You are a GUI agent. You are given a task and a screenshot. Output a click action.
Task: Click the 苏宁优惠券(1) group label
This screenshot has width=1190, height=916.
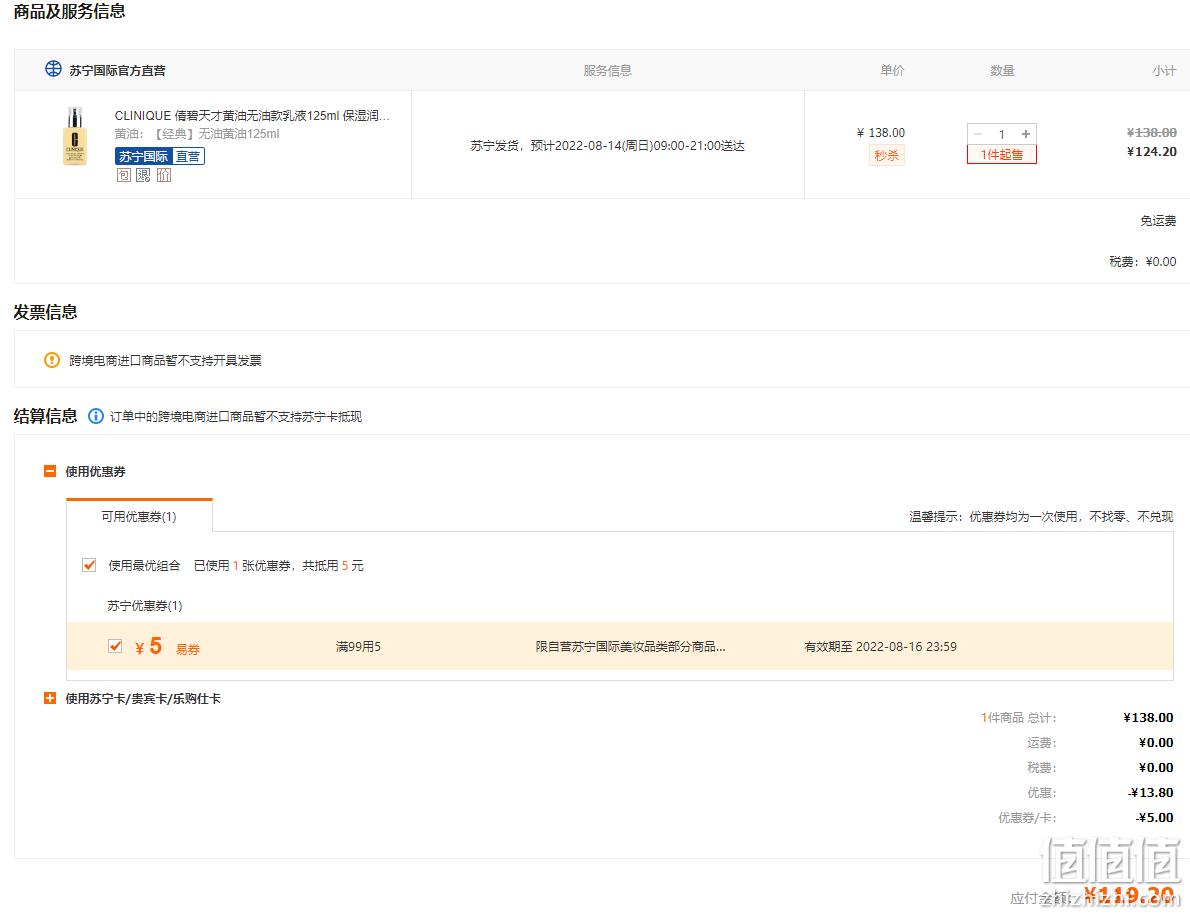[145, 606]
